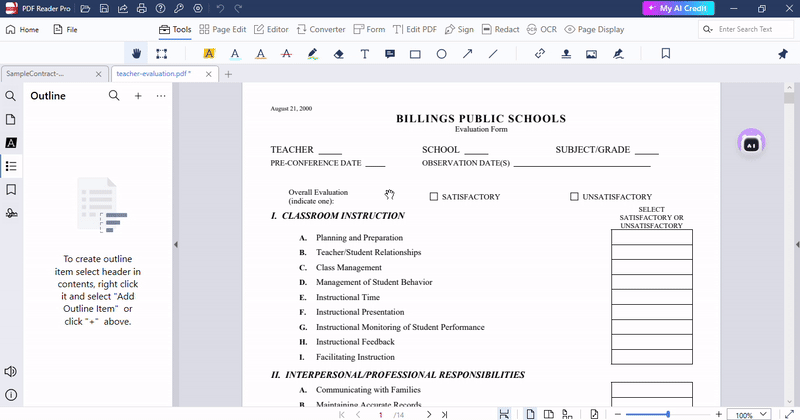
Task: Choose the Highlight text tool
Action: tap(209, 54)
